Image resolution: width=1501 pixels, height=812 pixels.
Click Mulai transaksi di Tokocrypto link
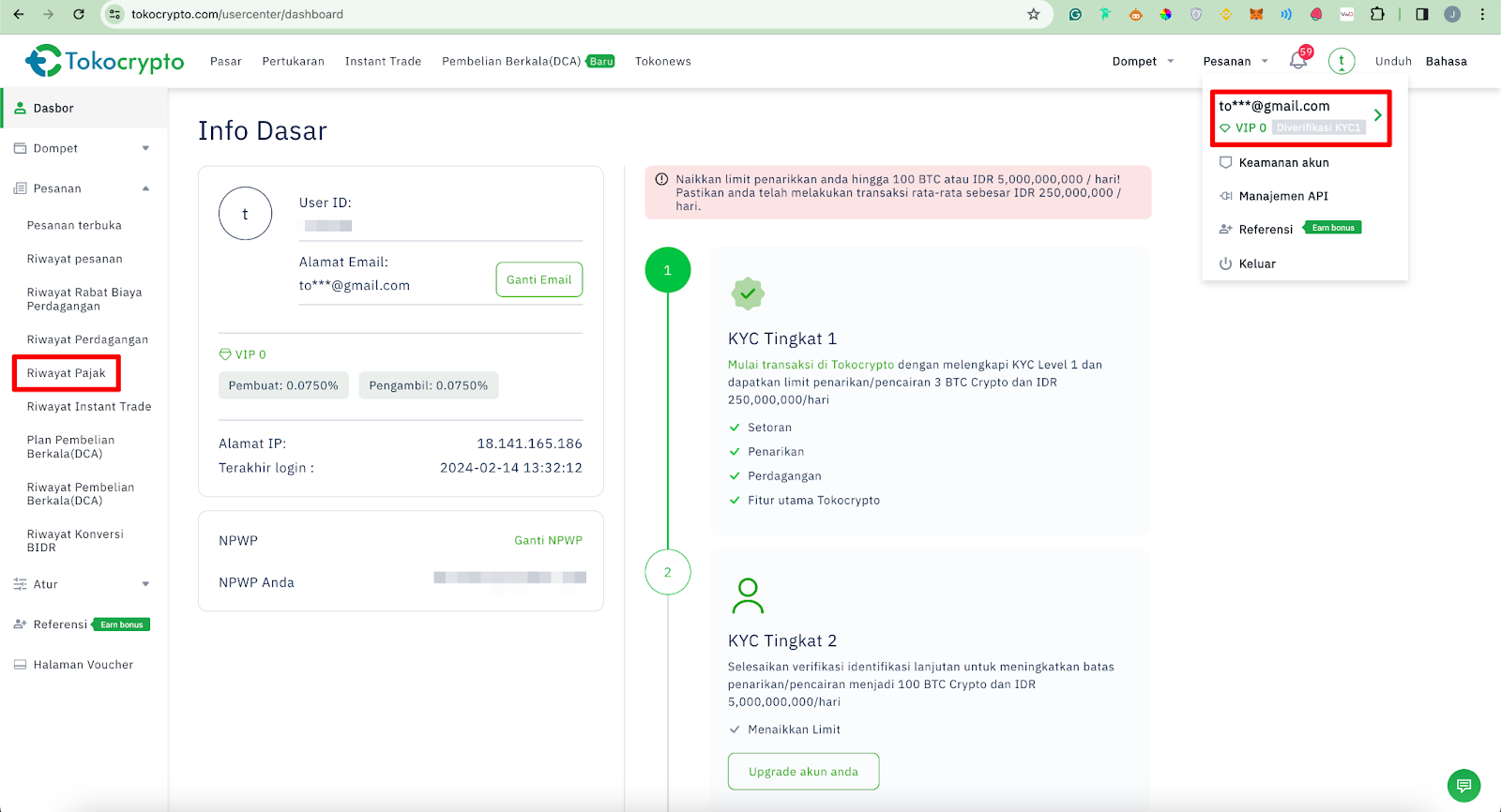pyautogui.click(x=811, y=365)
